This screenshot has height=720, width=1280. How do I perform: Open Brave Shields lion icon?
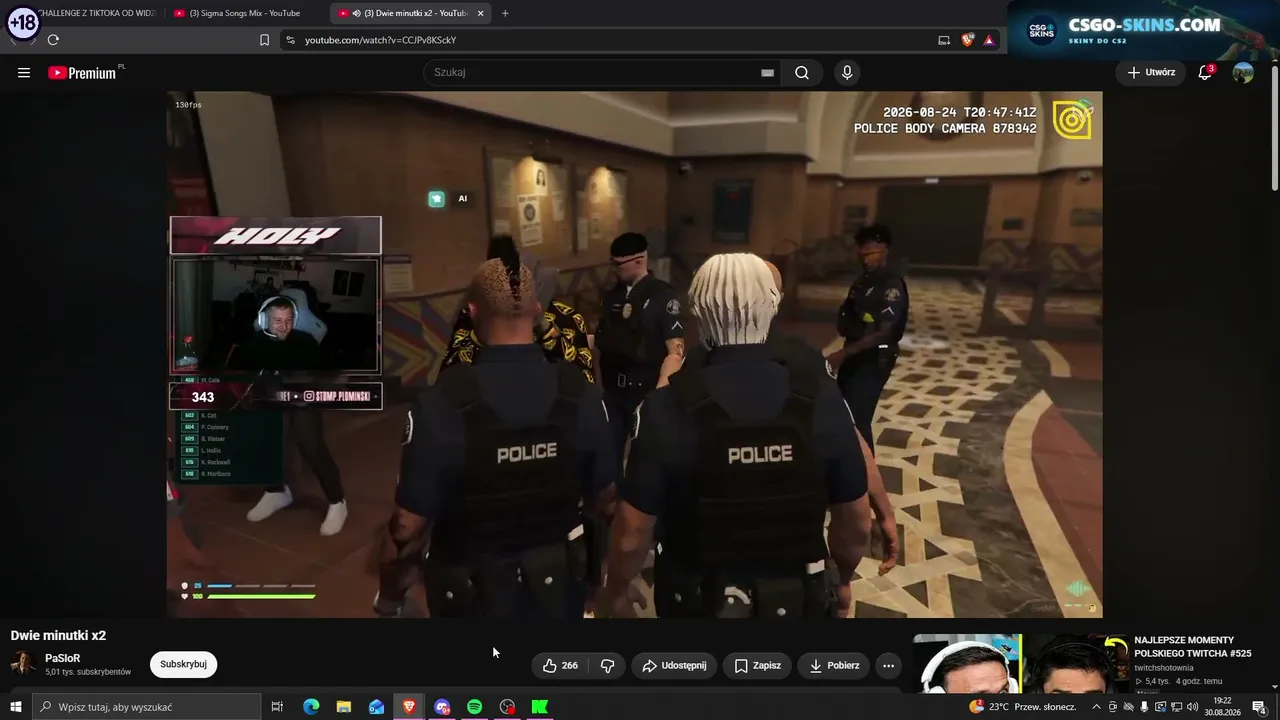point(968,40)
